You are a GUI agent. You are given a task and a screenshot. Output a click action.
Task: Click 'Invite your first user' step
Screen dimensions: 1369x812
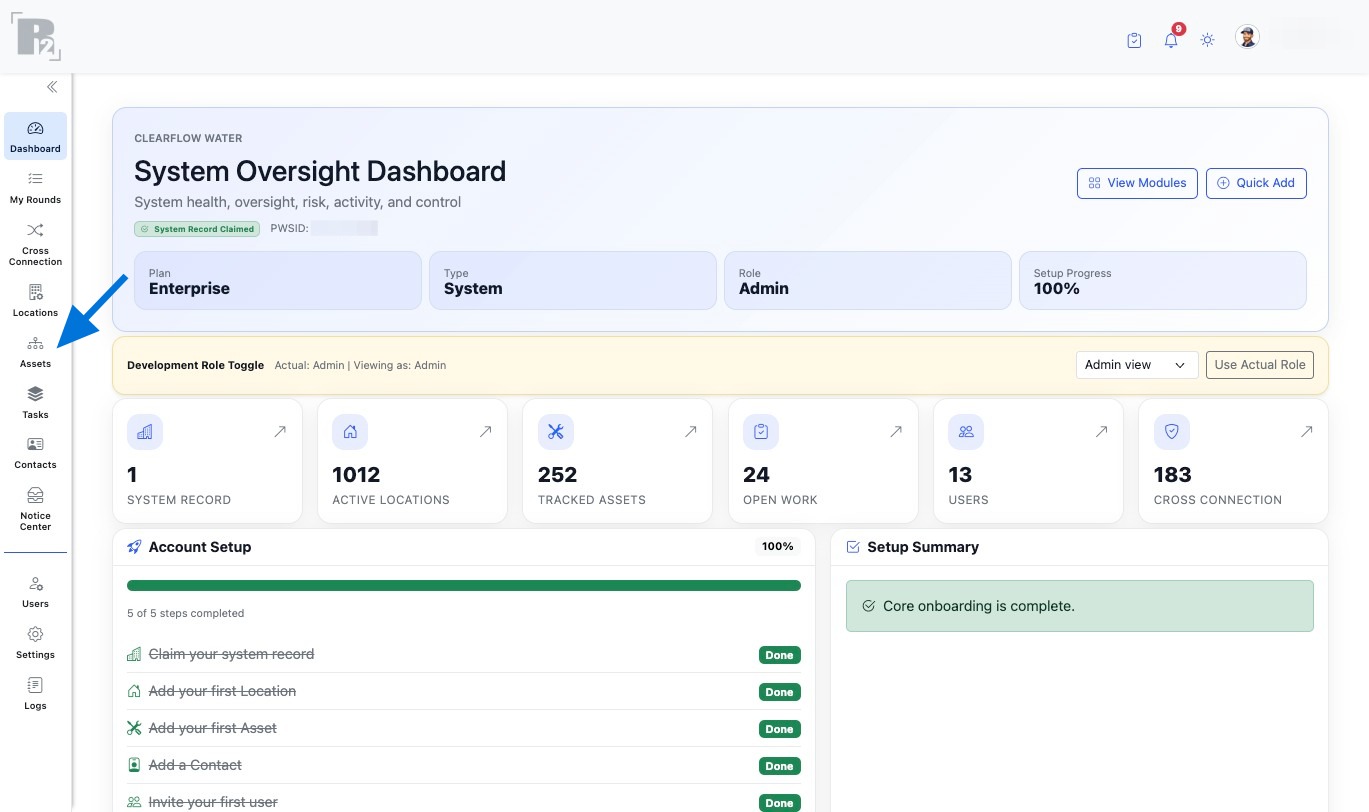pos(213,802)
